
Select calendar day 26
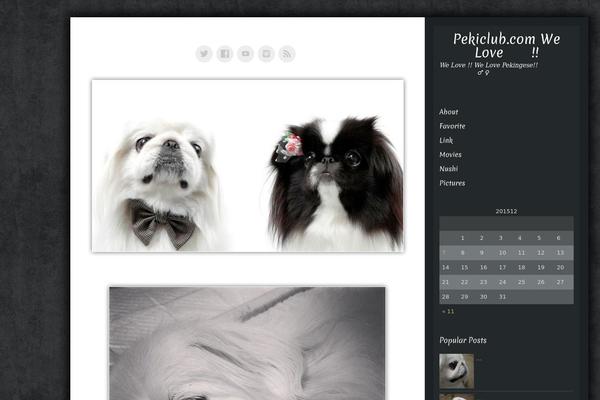click(541, 282)
